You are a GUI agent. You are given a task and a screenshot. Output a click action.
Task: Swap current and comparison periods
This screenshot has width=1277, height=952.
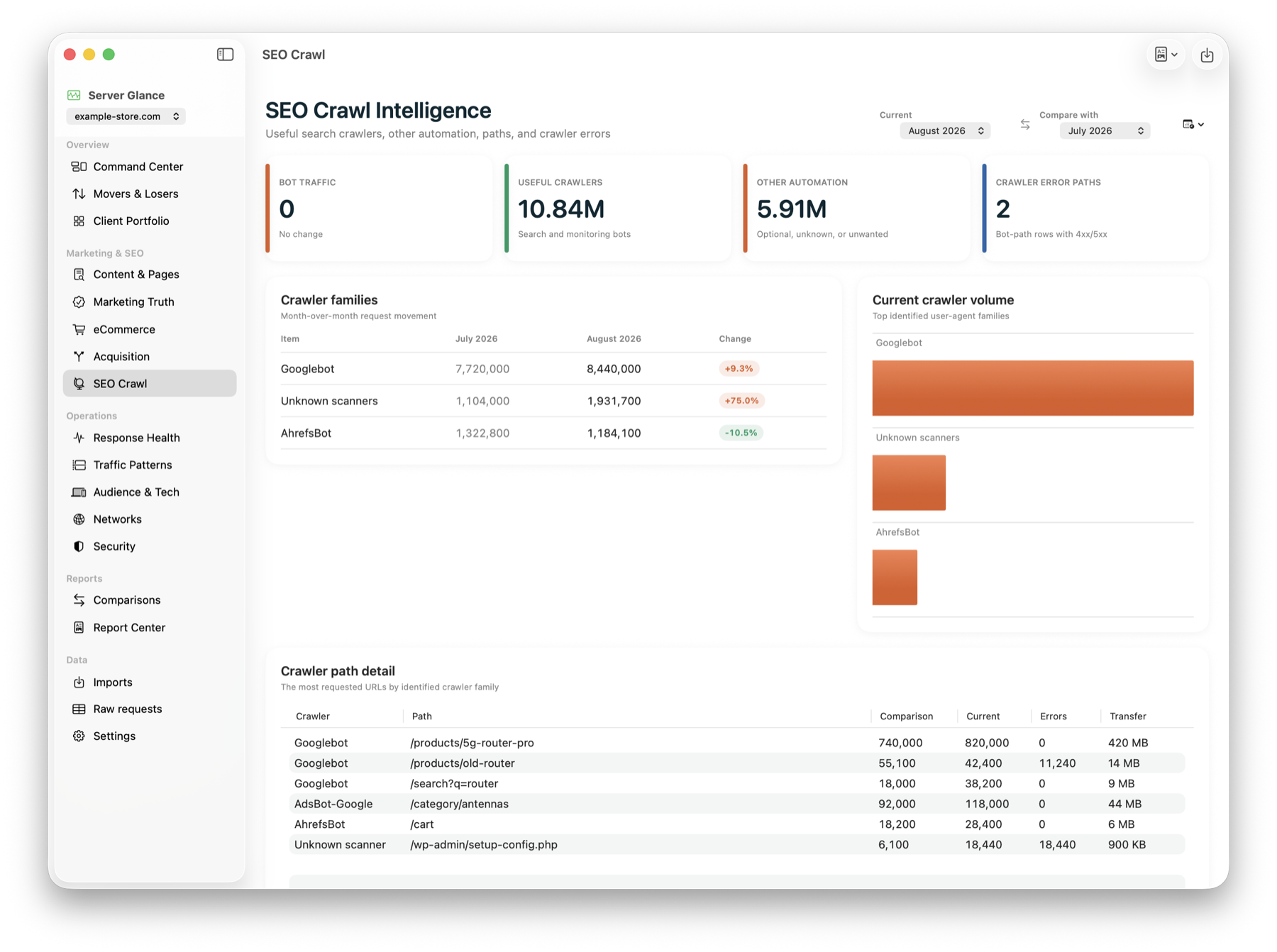coord(1025,125)
